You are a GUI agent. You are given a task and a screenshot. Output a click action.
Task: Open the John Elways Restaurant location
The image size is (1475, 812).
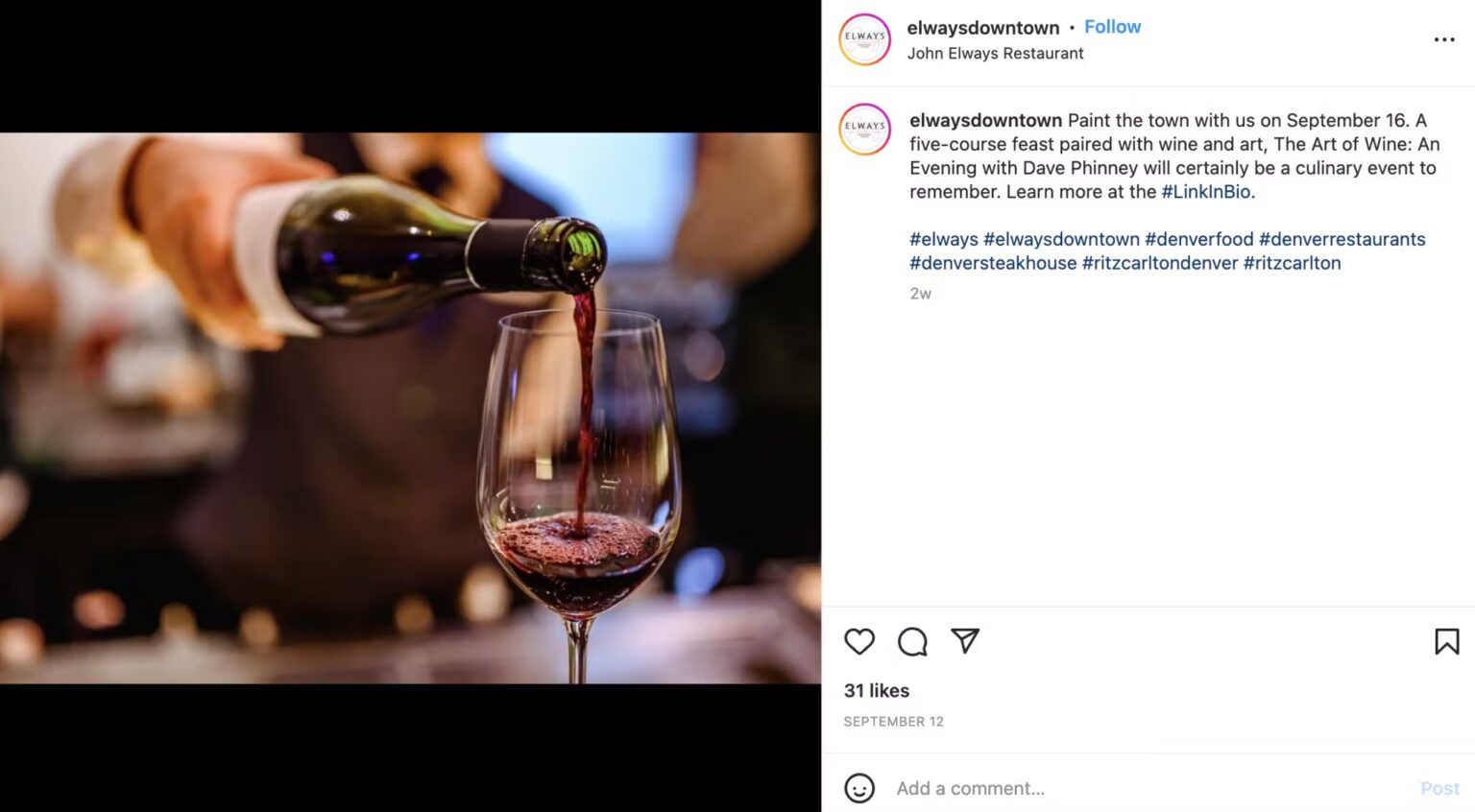pos(995,54)
